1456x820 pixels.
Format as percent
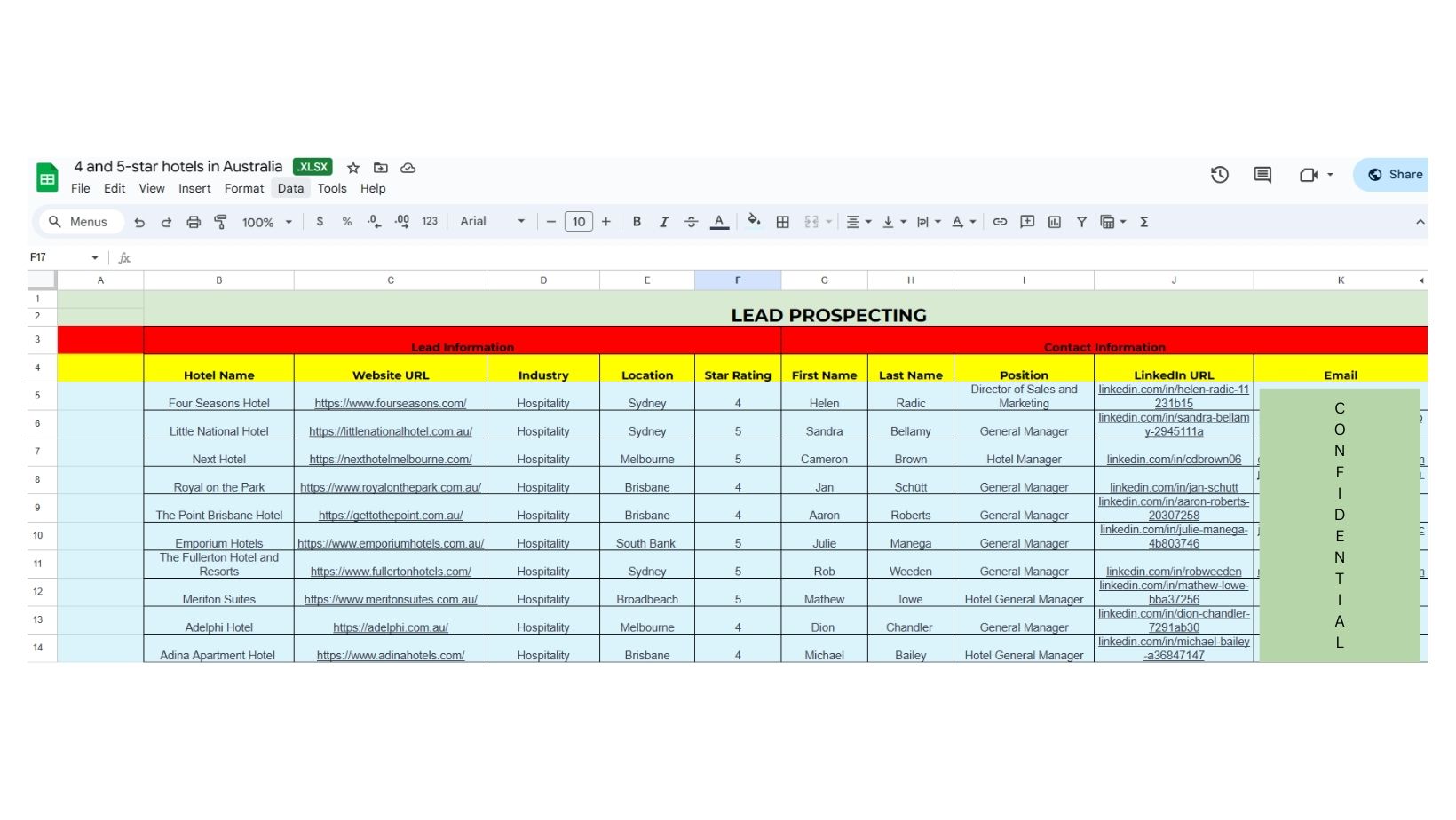click(x=347, y=222)
